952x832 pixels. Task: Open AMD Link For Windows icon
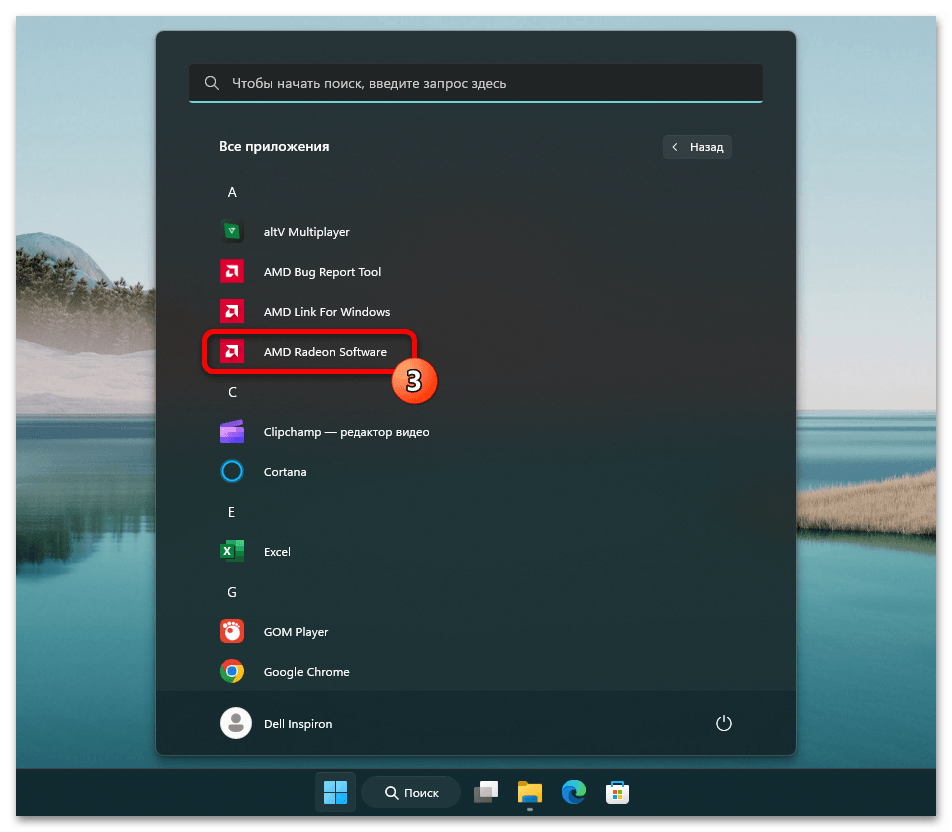[x=232, y=312]
